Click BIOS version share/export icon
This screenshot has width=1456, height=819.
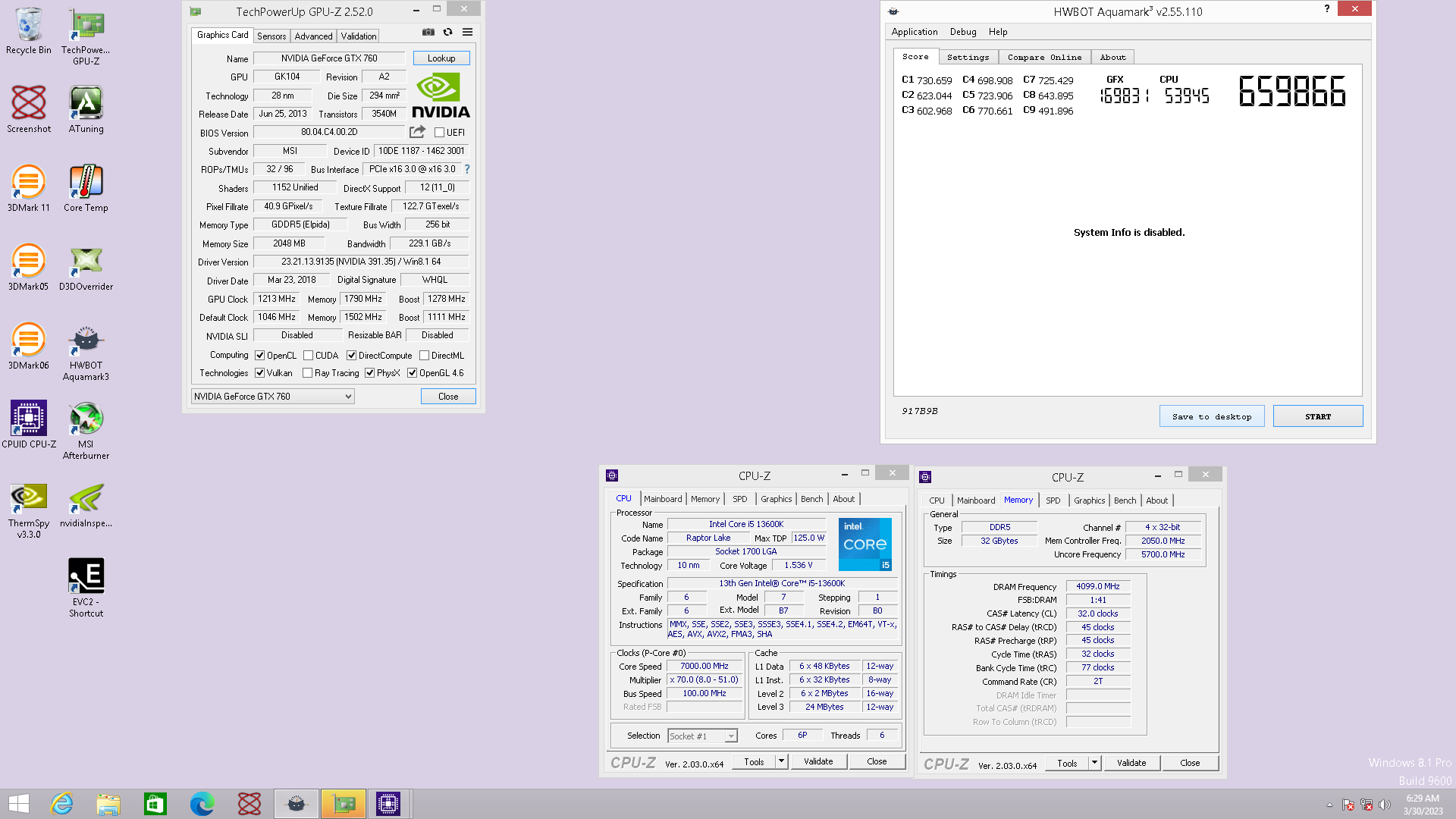[x=417, y=132]
